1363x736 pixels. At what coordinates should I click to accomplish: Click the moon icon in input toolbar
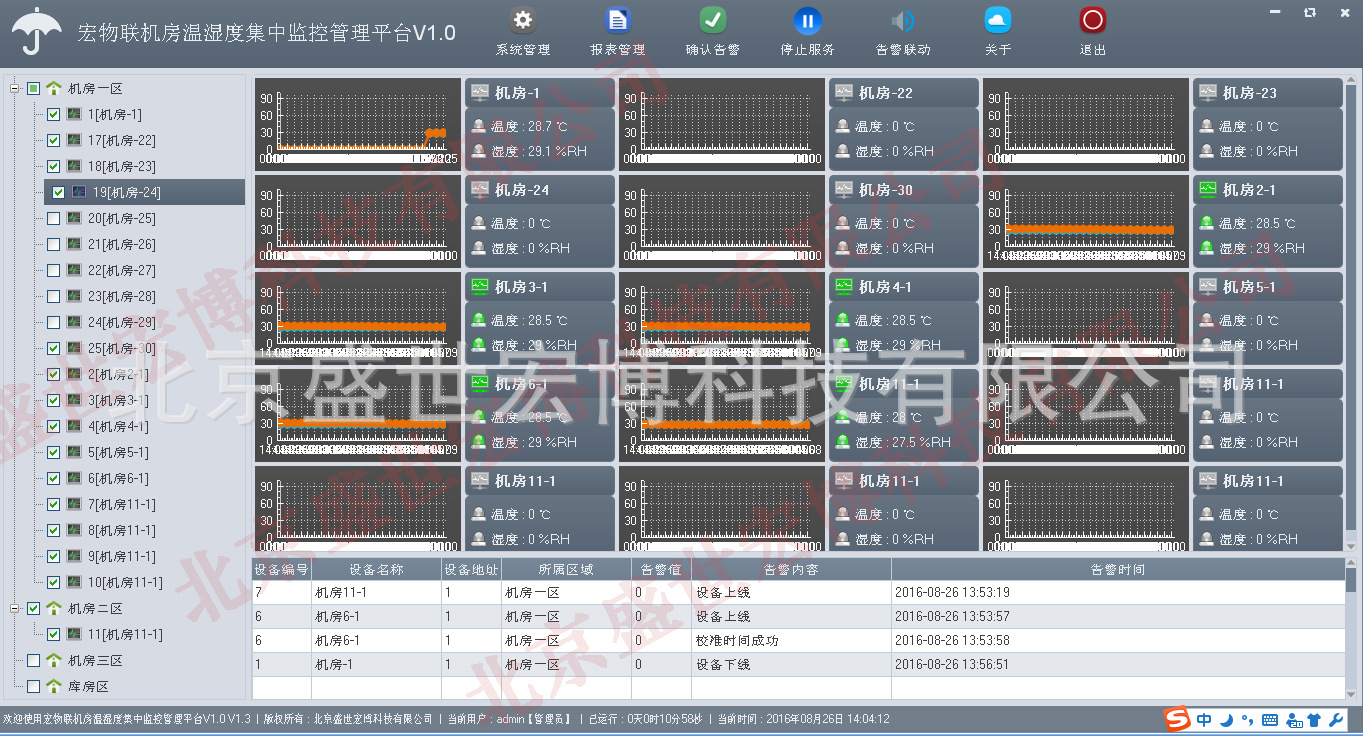coord(1226,719)
